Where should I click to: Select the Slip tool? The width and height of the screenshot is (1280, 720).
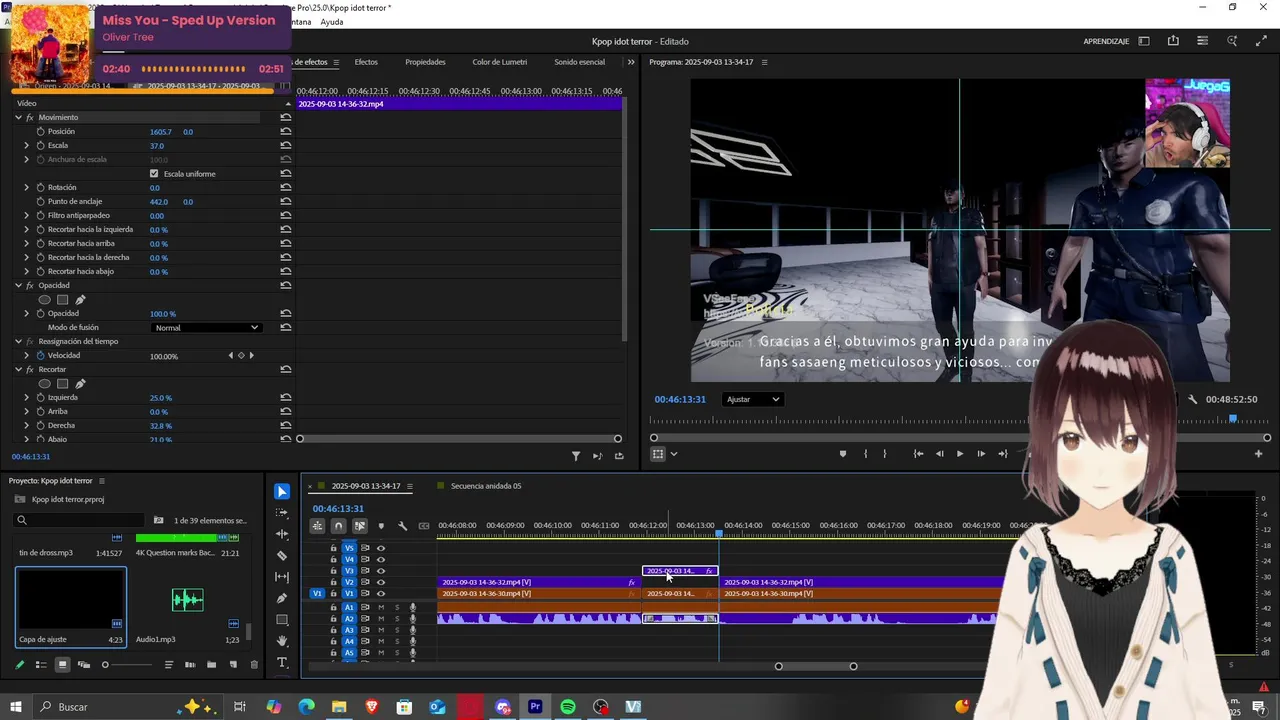(x=282, y=577)
